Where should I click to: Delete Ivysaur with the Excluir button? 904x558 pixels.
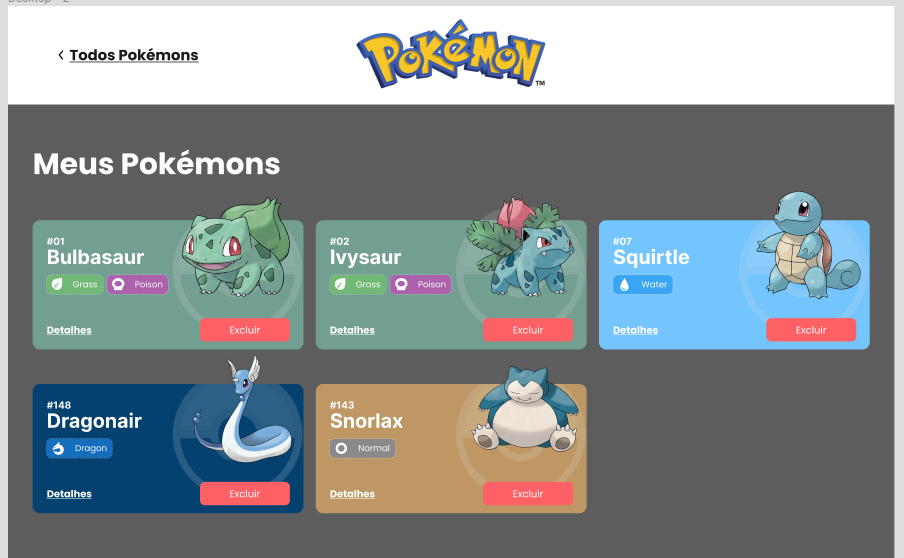tap(528, 330)
